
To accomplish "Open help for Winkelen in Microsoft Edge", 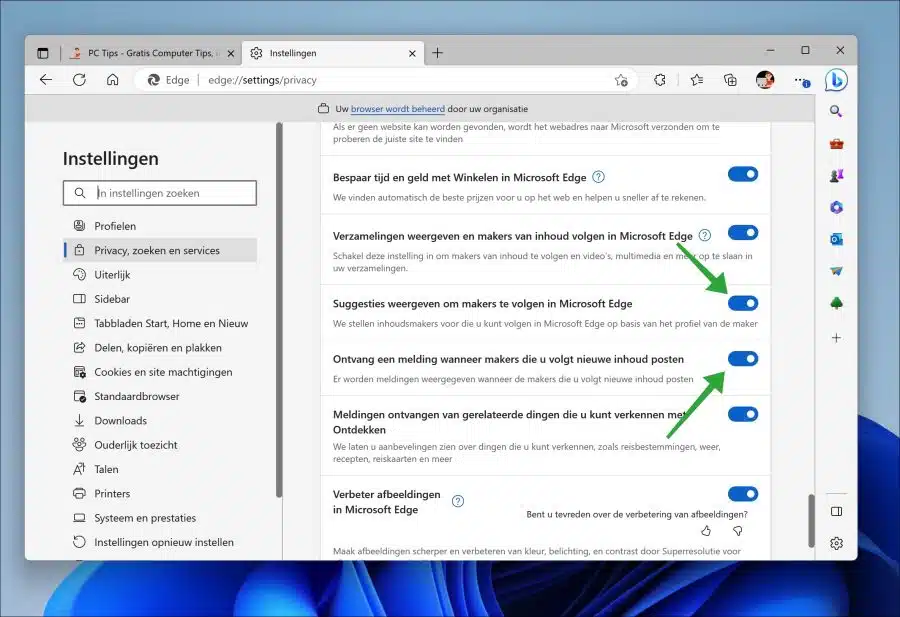I will 598,177.
